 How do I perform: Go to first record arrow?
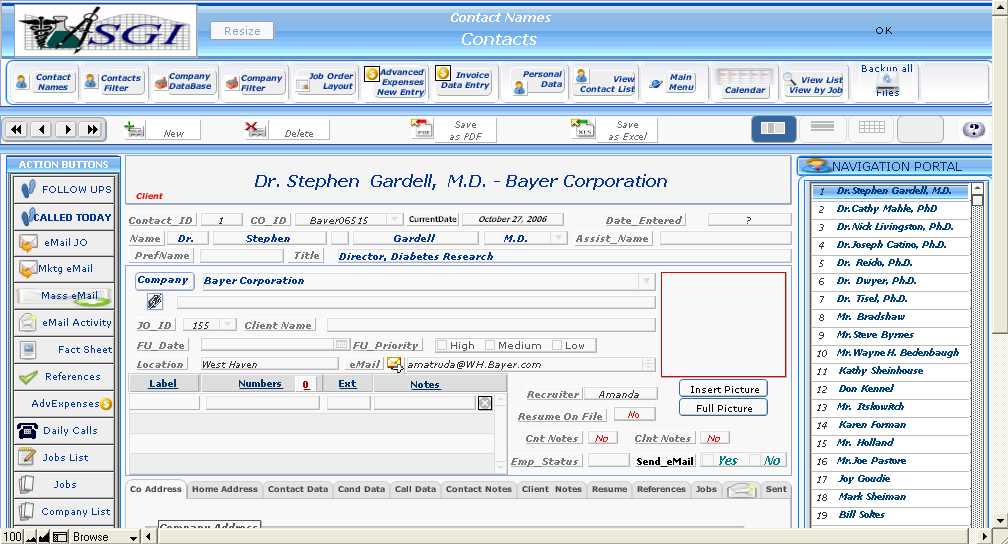16,129
